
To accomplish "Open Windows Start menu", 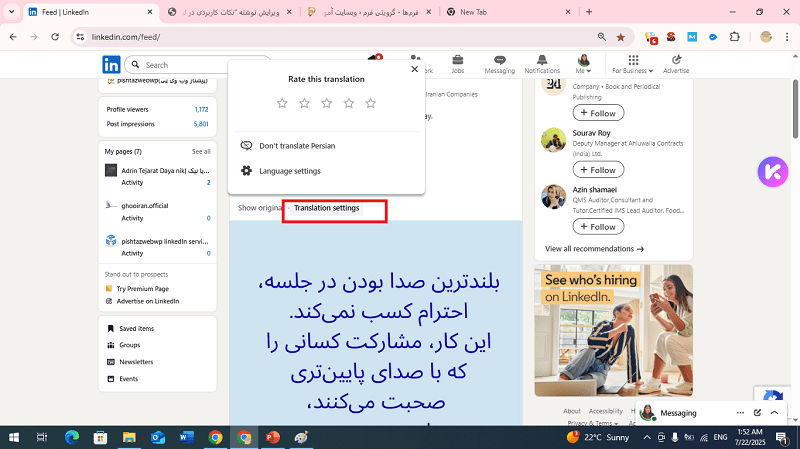I will pos(14,437).
